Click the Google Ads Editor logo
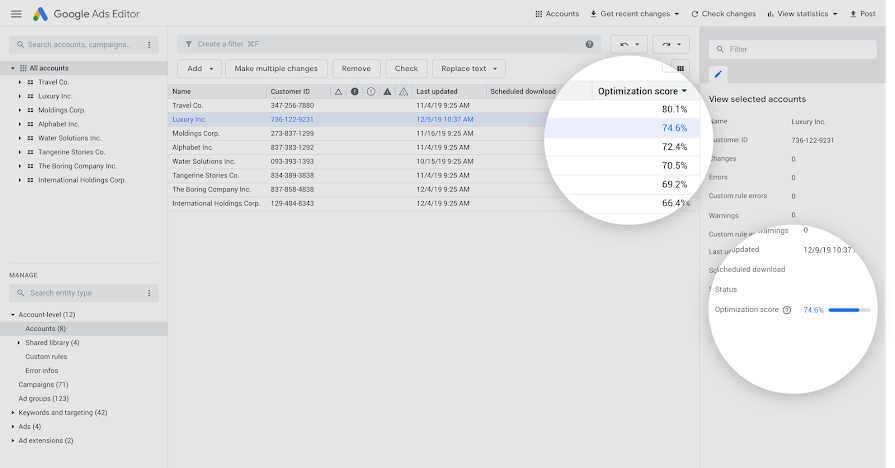The image size is (895, 468). (x=40, y=14)
